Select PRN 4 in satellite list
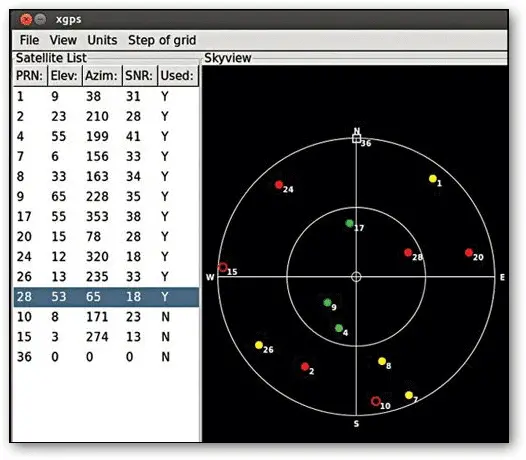 tap(106, 137)
